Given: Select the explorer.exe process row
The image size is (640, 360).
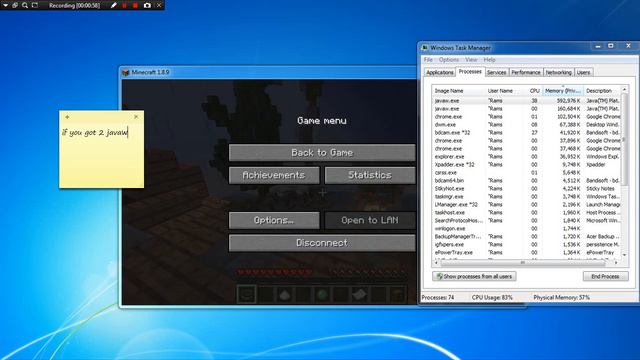Looking at the screenshot, I should pos(527,156).
